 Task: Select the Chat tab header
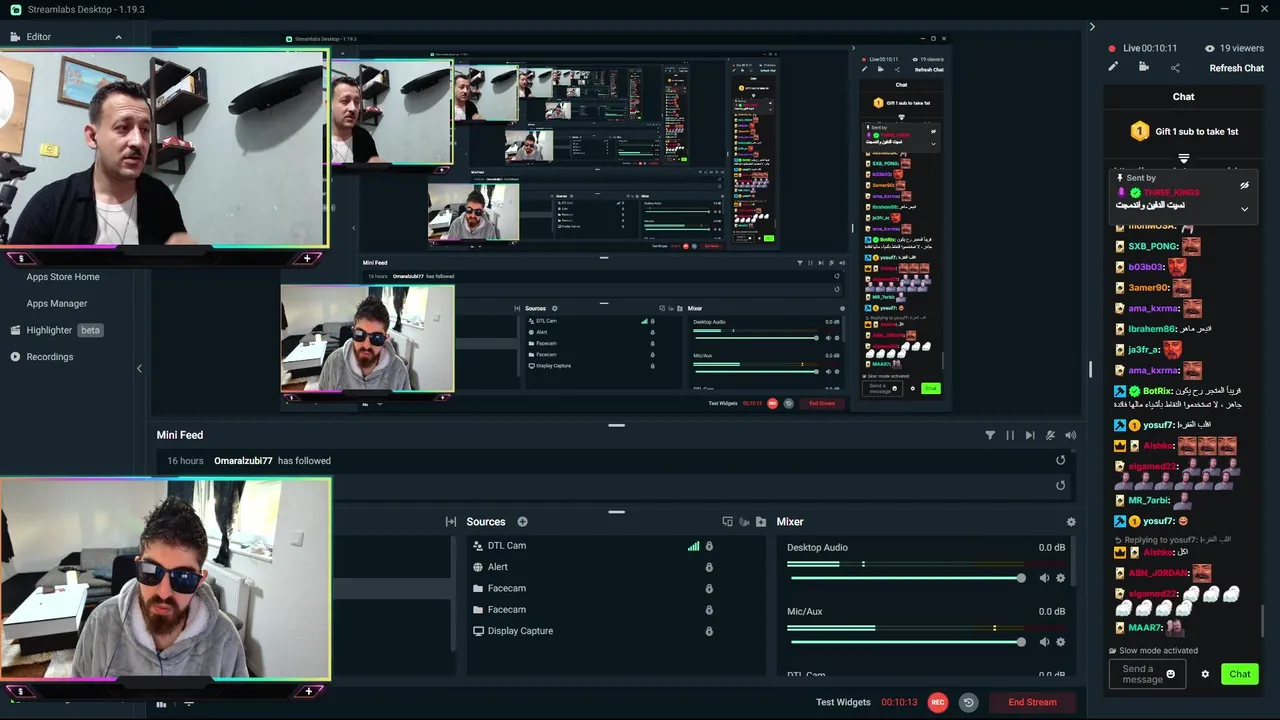(1183, 97)
